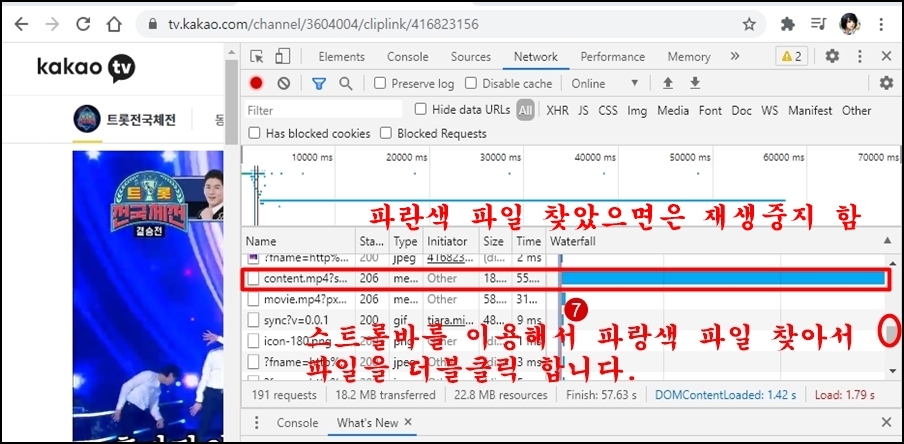Reload the current page
The image size is (904, 444).
pyautogui.click(x=84, y=24)
